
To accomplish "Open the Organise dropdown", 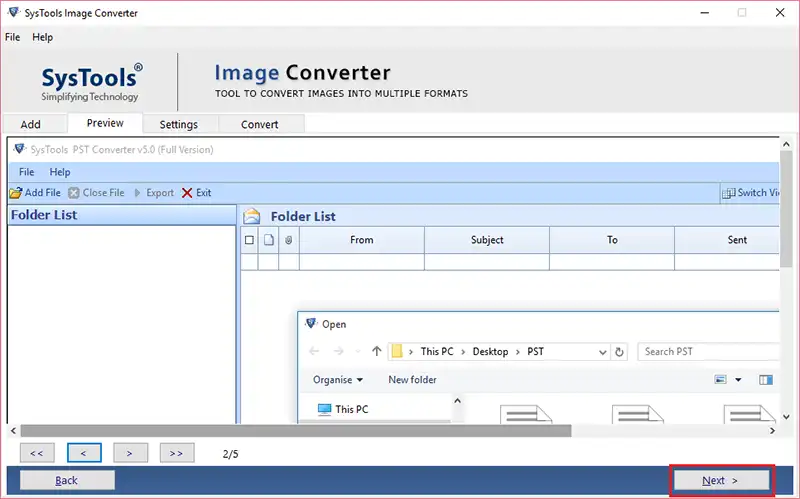I will [x=338, y=380].
